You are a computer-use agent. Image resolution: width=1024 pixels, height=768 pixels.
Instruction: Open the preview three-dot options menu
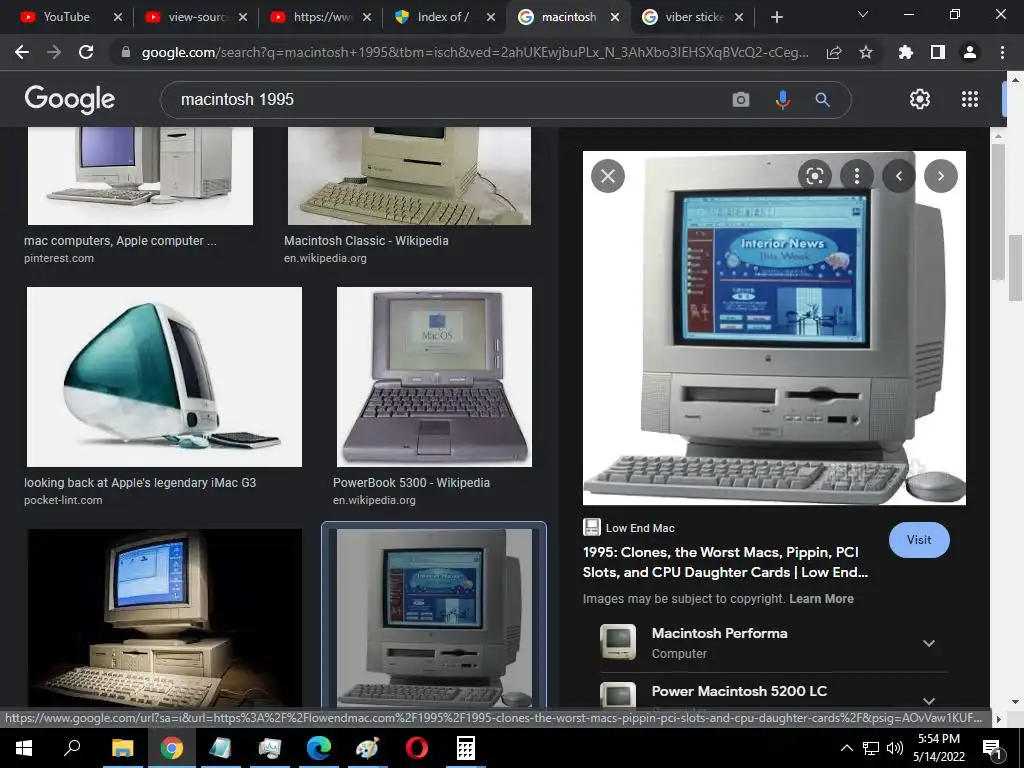[x=857, y=176]
